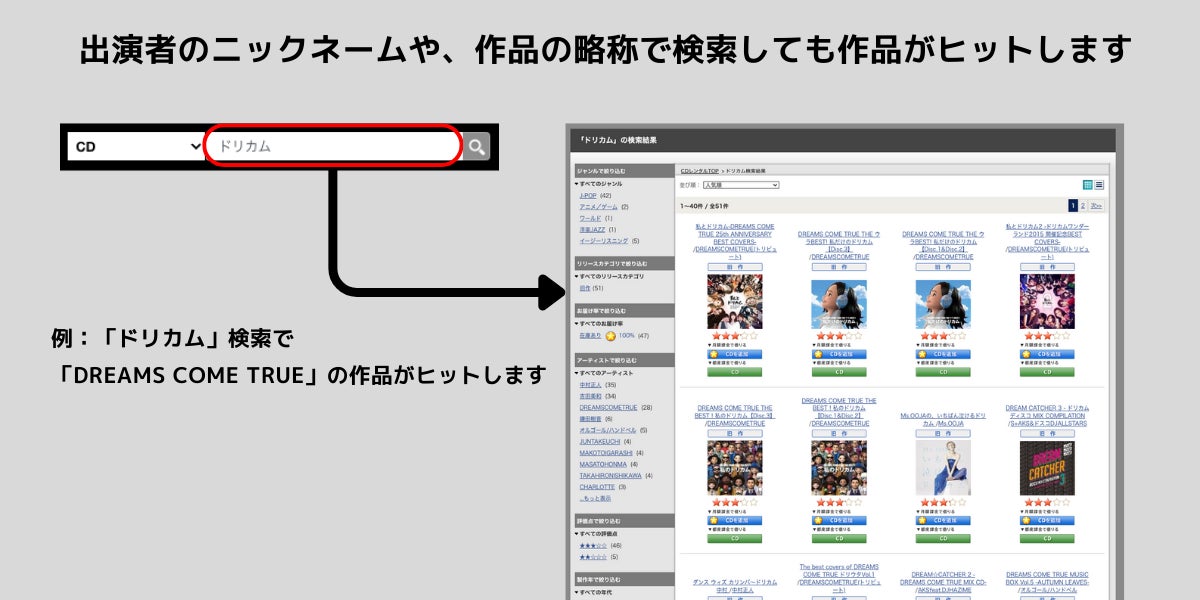Open the CDレンタルTOP breadcrumb link
The image size is (1200, 600).
[x=700, y=171]
